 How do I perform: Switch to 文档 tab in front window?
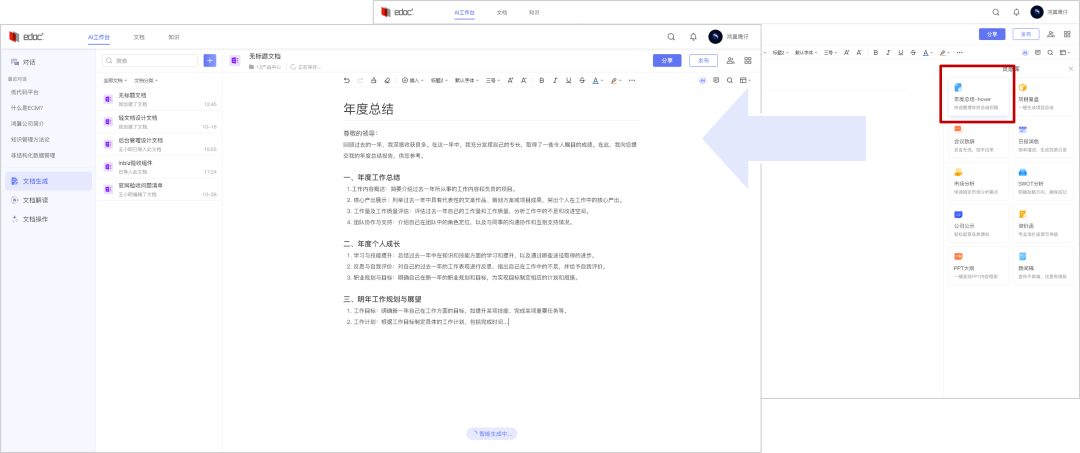click(x=139, y=37)
